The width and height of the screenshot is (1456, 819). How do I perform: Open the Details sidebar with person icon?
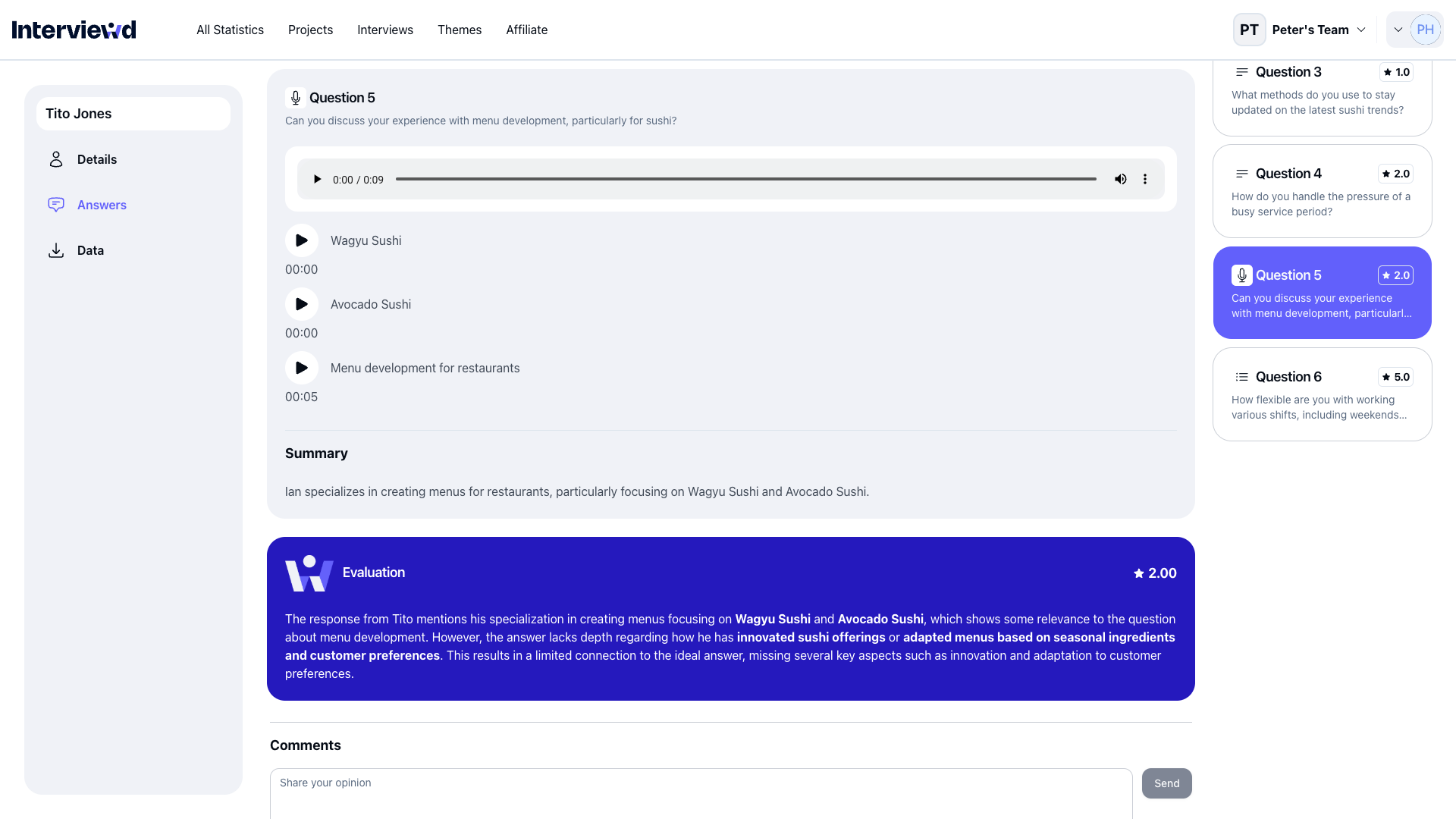(x=55, y=159)
